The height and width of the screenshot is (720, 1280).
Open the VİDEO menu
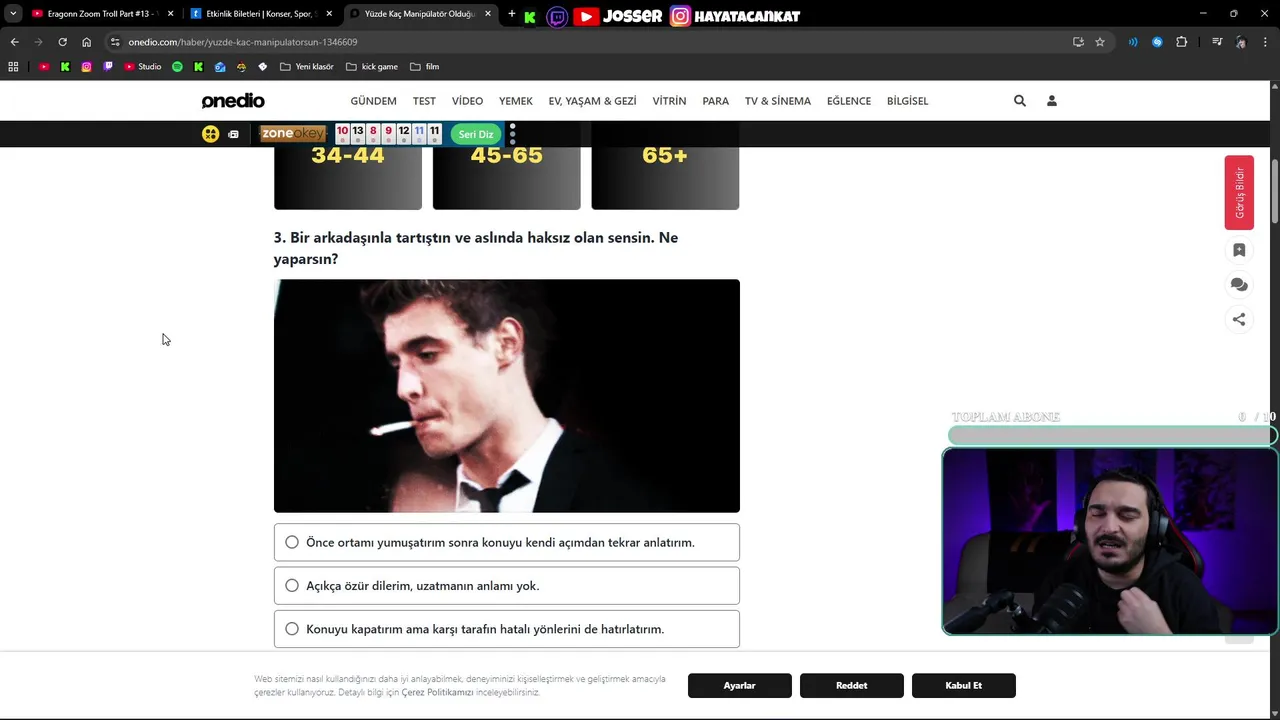coord(467,101)
